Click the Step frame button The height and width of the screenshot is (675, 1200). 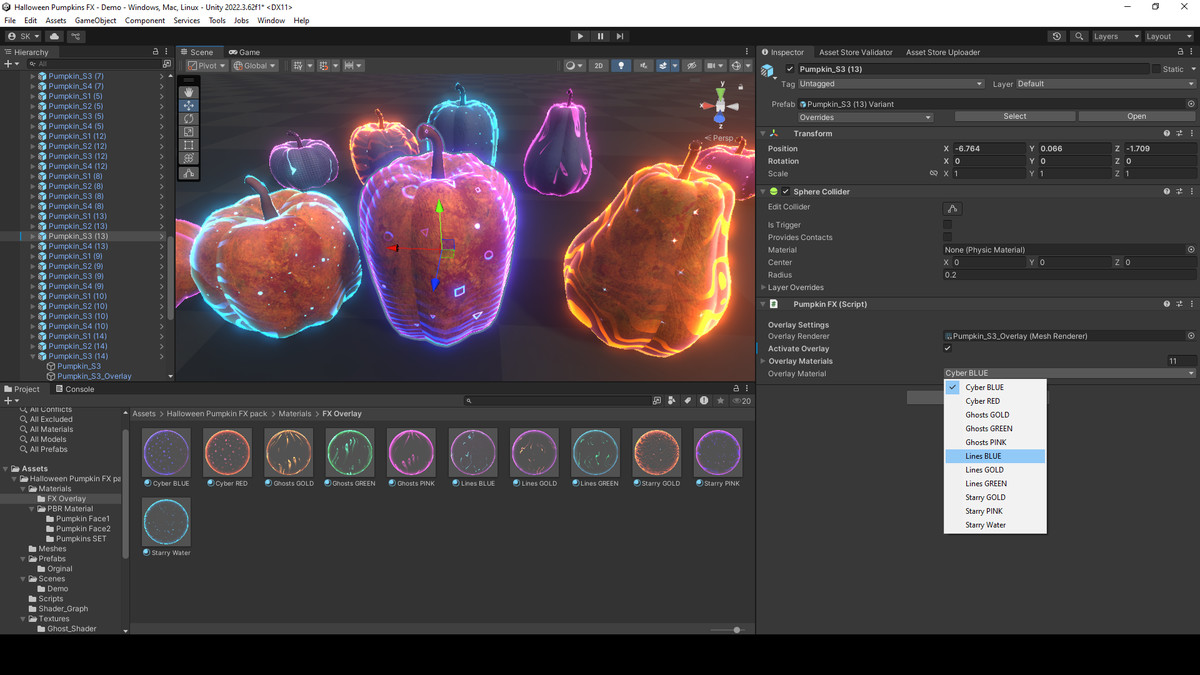point(620,36)
